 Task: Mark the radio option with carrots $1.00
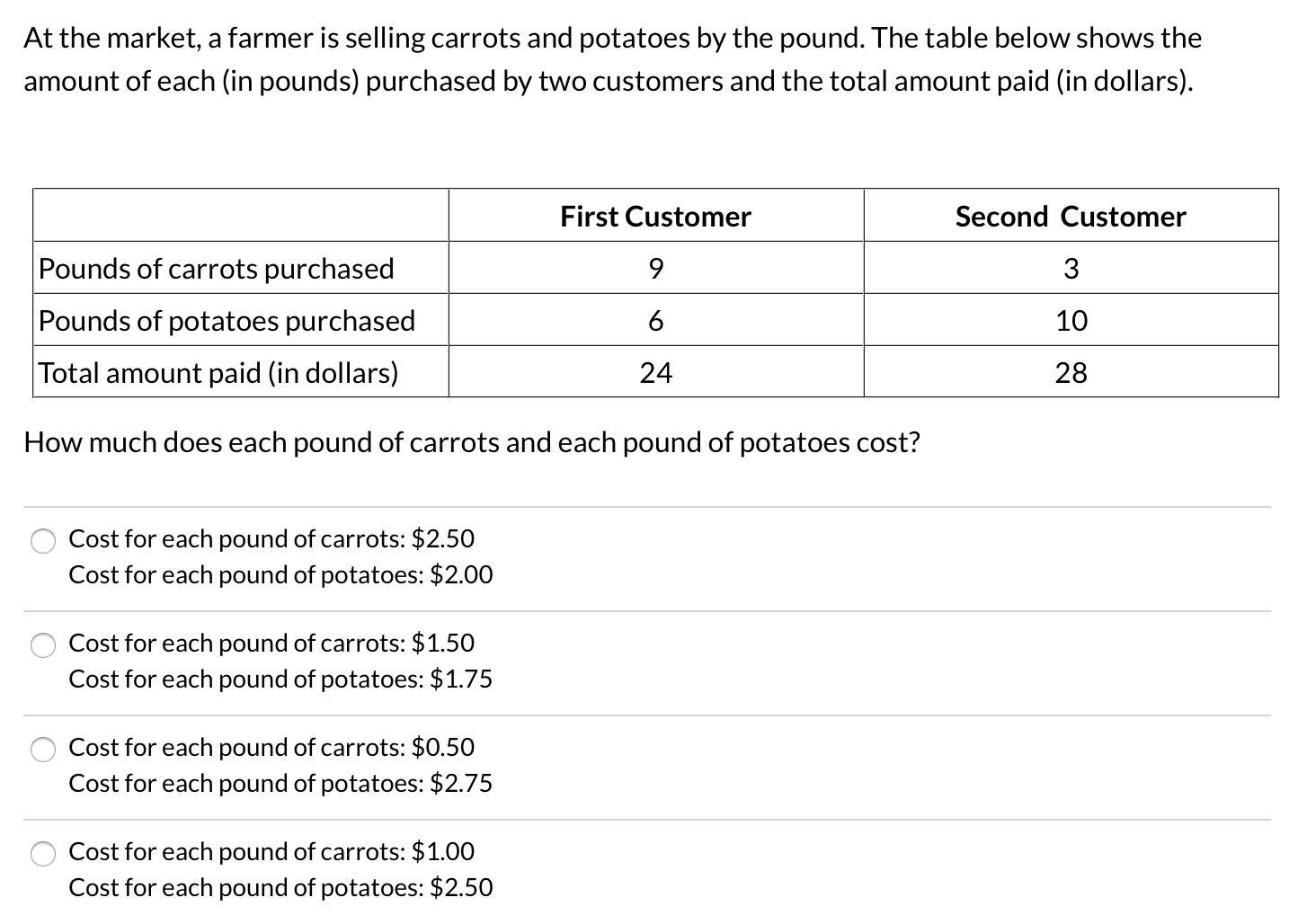pos(43,853)
